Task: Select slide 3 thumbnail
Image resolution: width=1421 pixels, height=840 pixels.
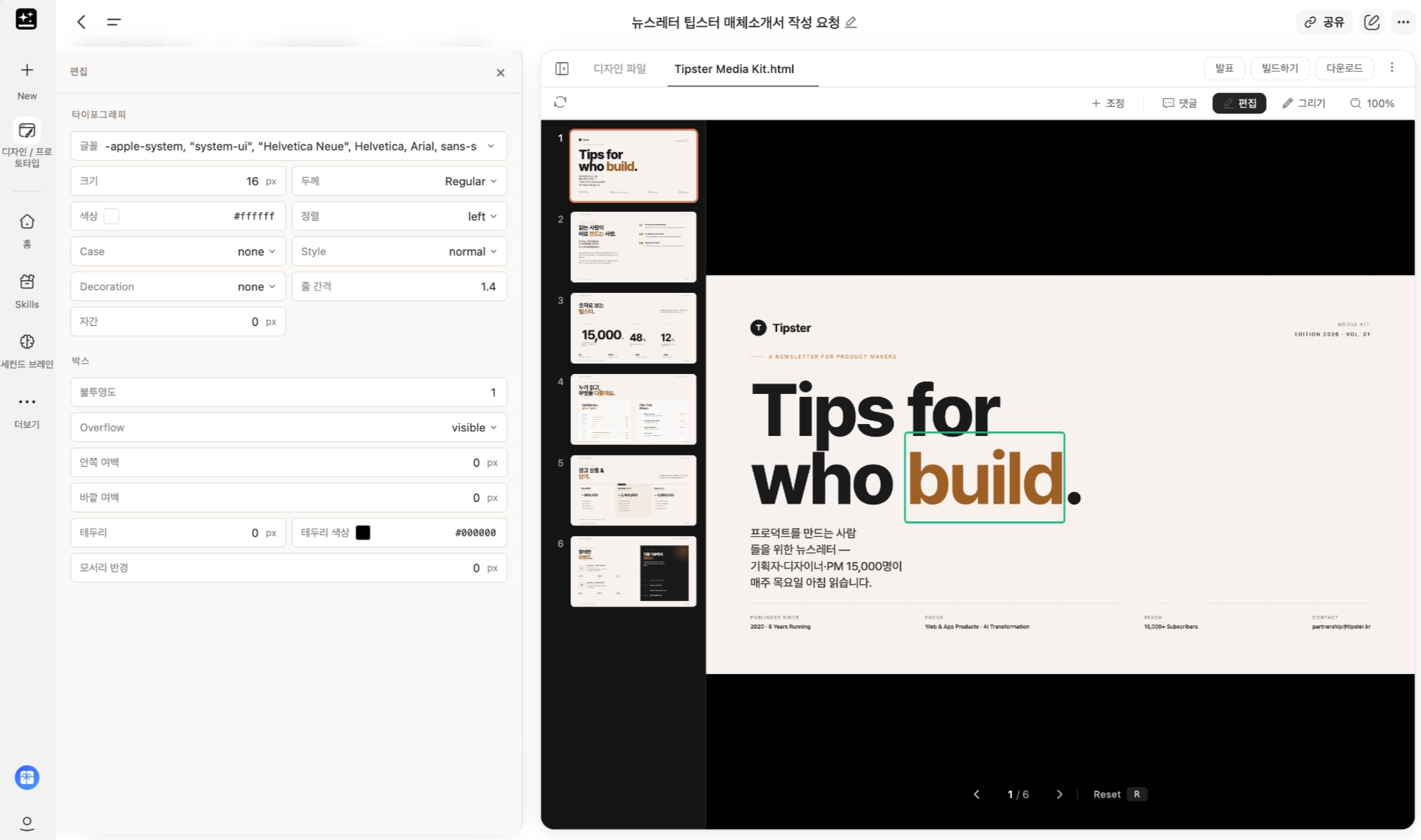Action: click(633, 328)
